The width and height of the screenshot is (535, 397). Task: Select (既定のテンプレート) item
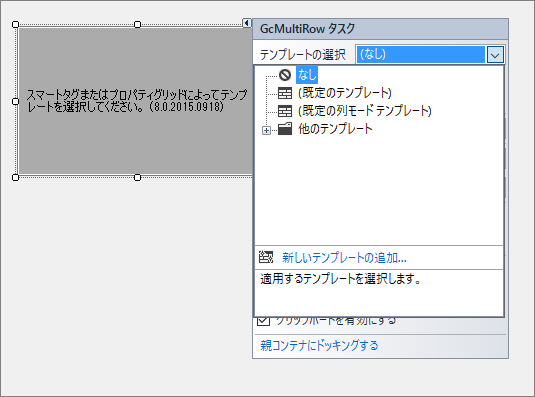click(x=345, y=93)
